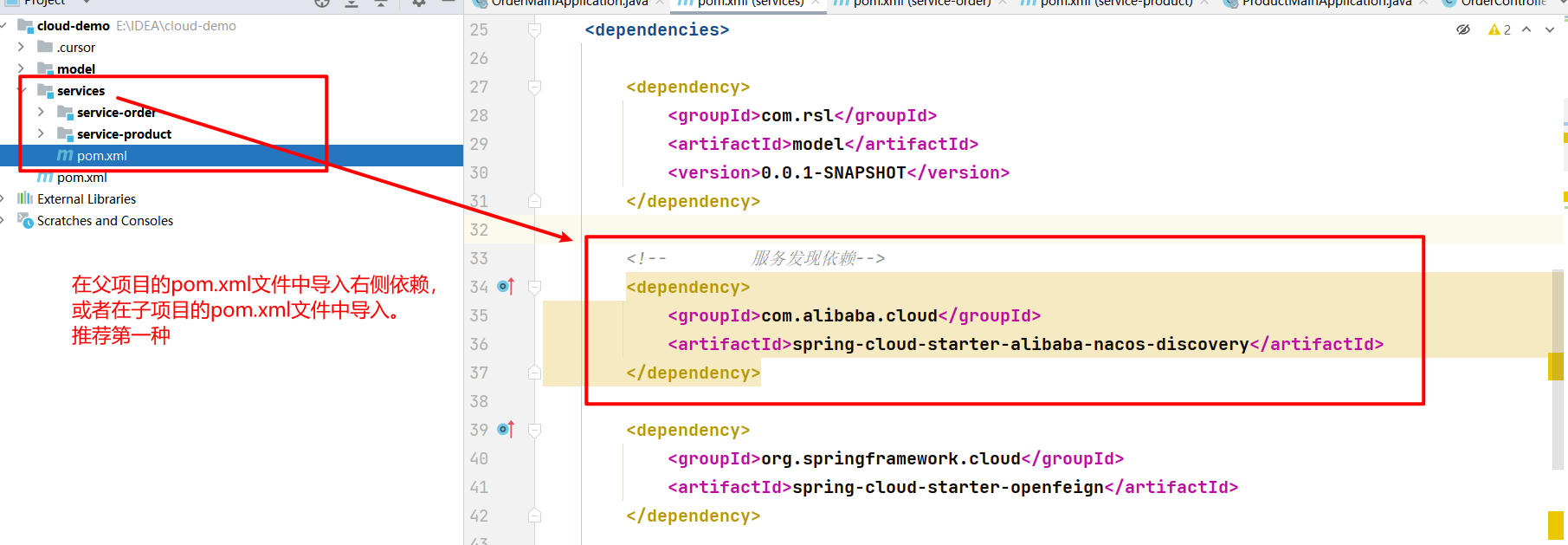Expand the model module
The height and width of the screenshot is (545, 1568).
[x=21, y=68]
